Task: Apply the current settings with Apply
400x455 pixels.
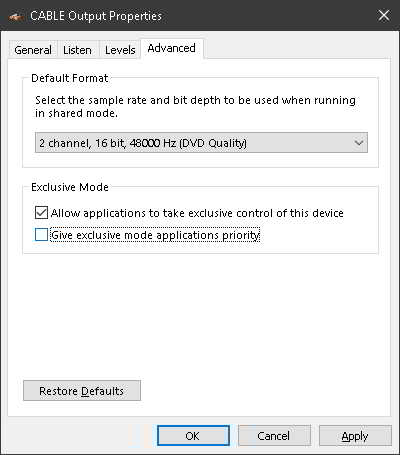Action: tap(355, 436)
